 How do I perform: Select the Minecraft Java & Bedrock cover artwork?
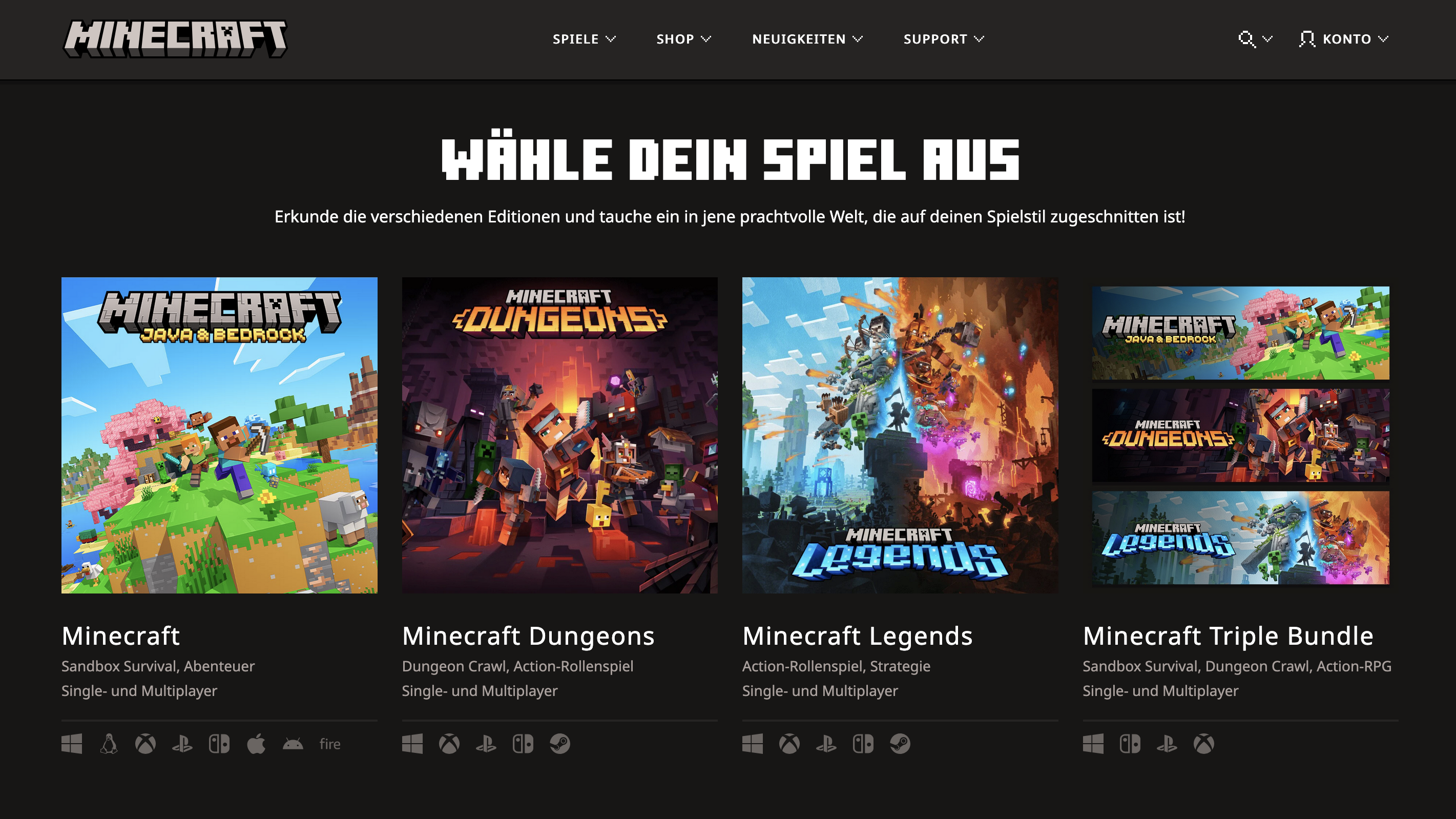[219, 435]
